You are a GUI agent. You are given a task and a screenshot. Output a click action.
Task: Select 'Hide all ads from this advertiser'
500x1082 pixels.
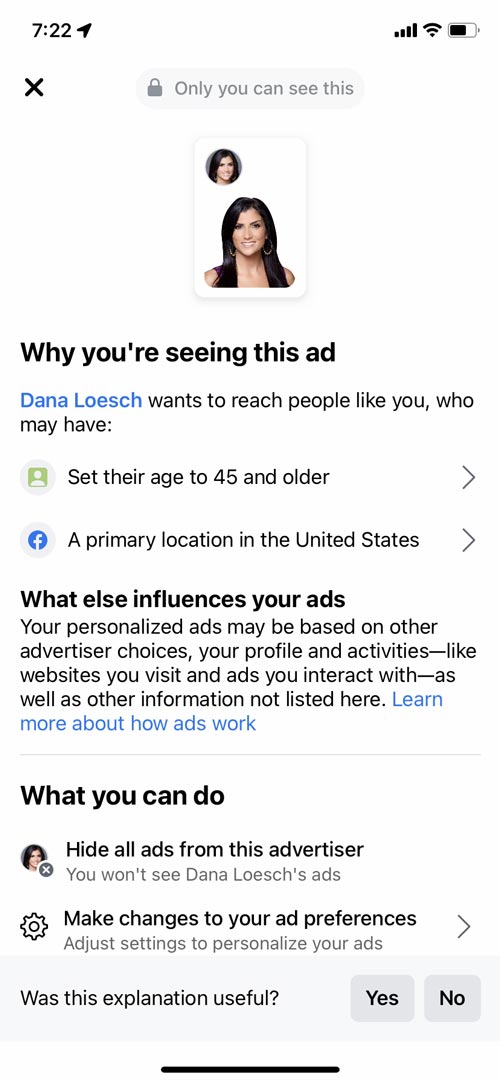coord(214,849)
